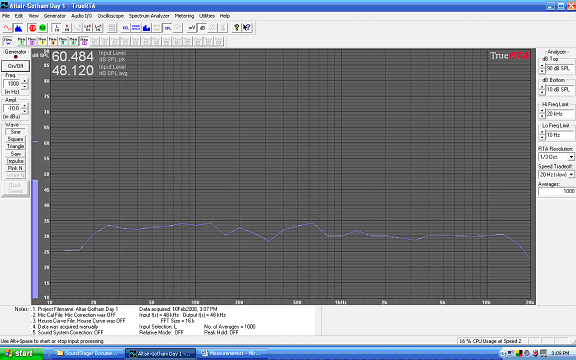The height and width of the screenshot is (360, 576).
Task: Increase the generator Freq stepper
Action: (25, 81)
